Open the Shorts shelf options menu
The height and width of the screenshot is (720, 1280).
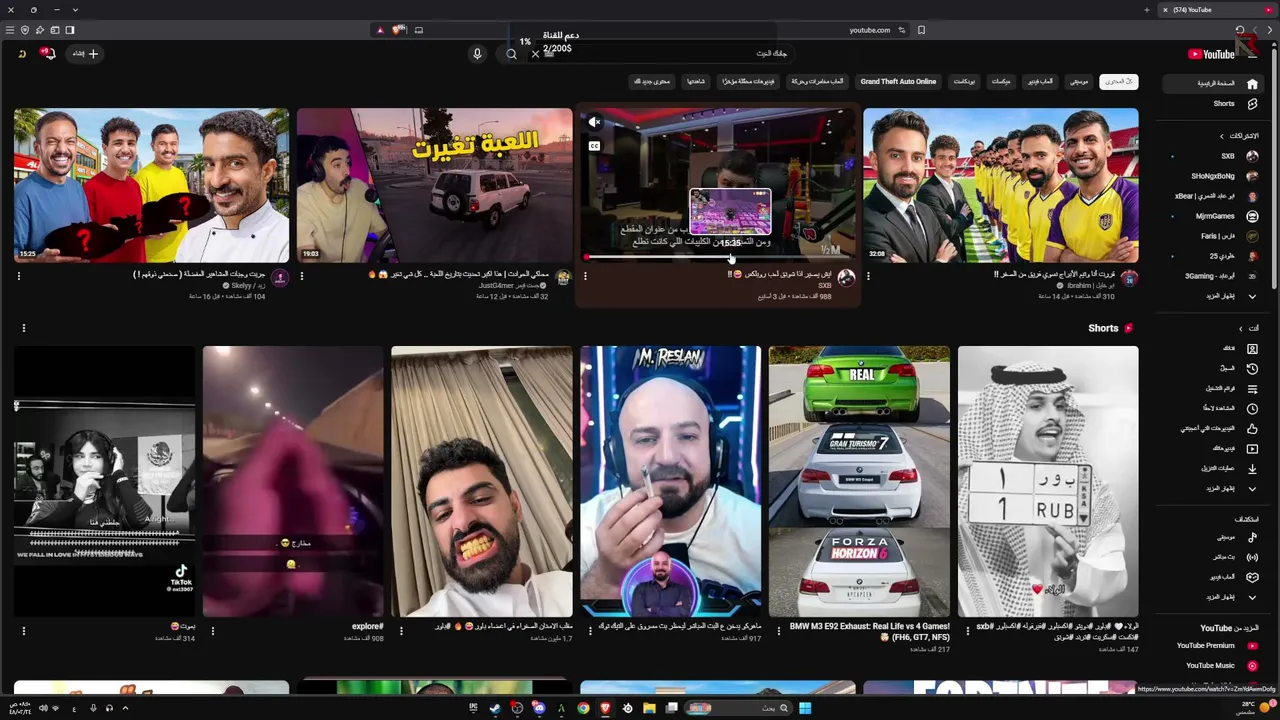(23, 328)
